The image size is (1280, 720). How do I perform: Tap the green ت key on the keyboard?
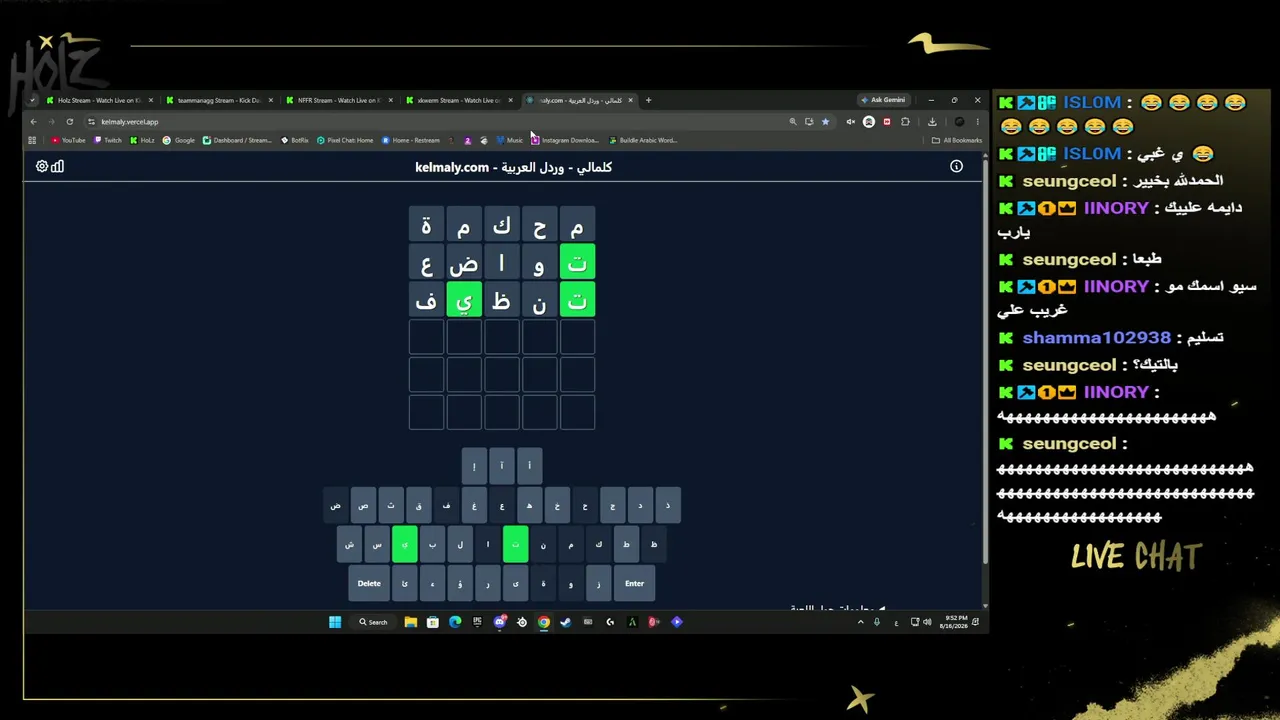[515, 545]
